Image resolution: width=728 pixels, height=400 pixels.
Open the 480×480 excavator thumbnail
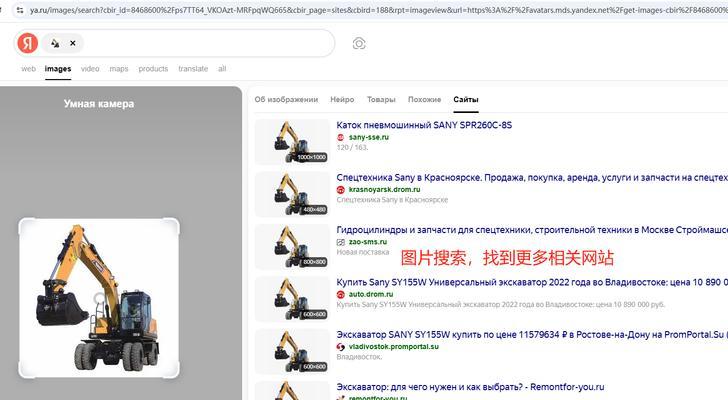pyautogui.click(x=292, y=194)
